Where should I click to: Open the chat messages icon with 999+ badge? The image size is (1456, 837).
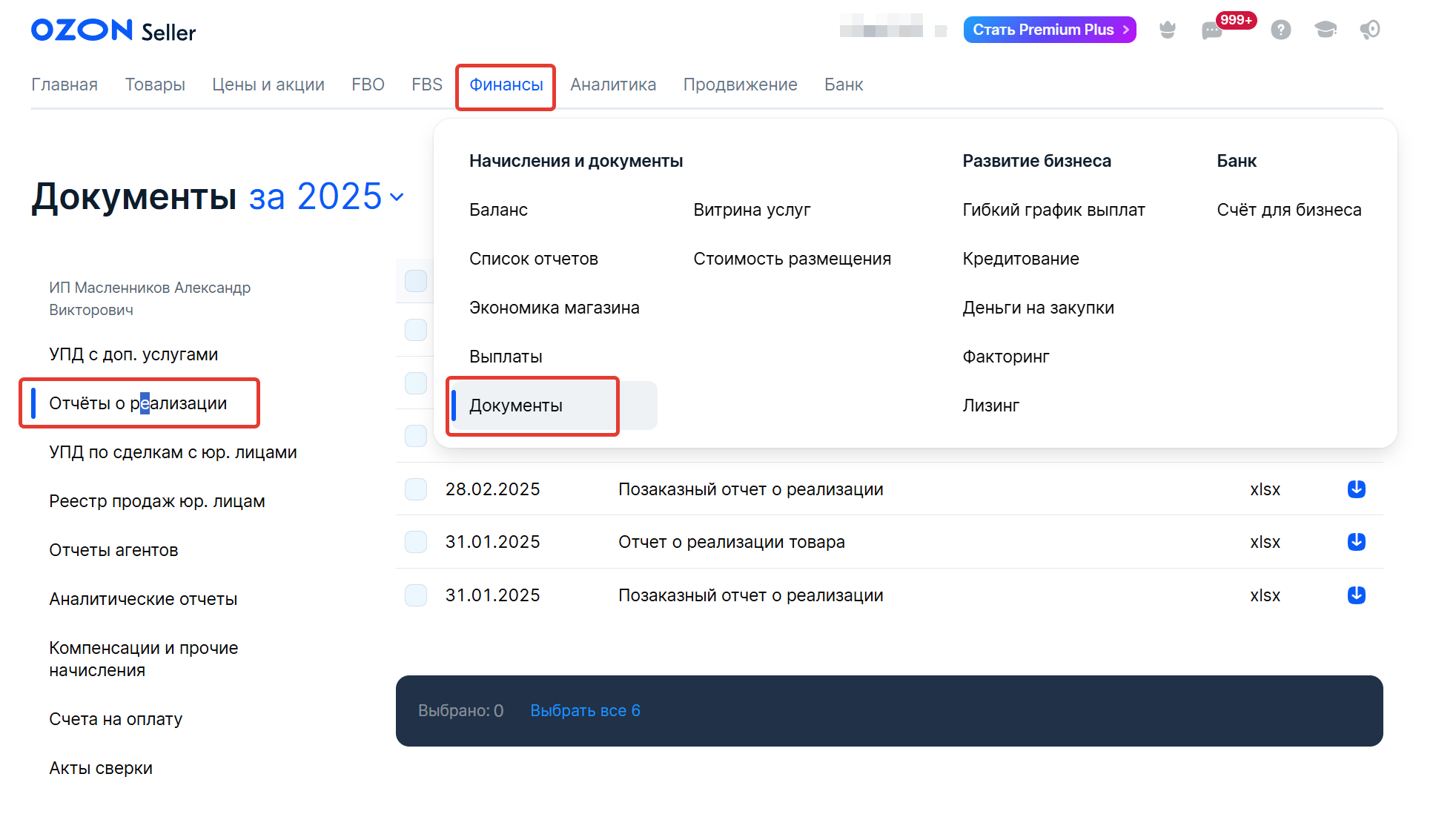coord(1213,30)
